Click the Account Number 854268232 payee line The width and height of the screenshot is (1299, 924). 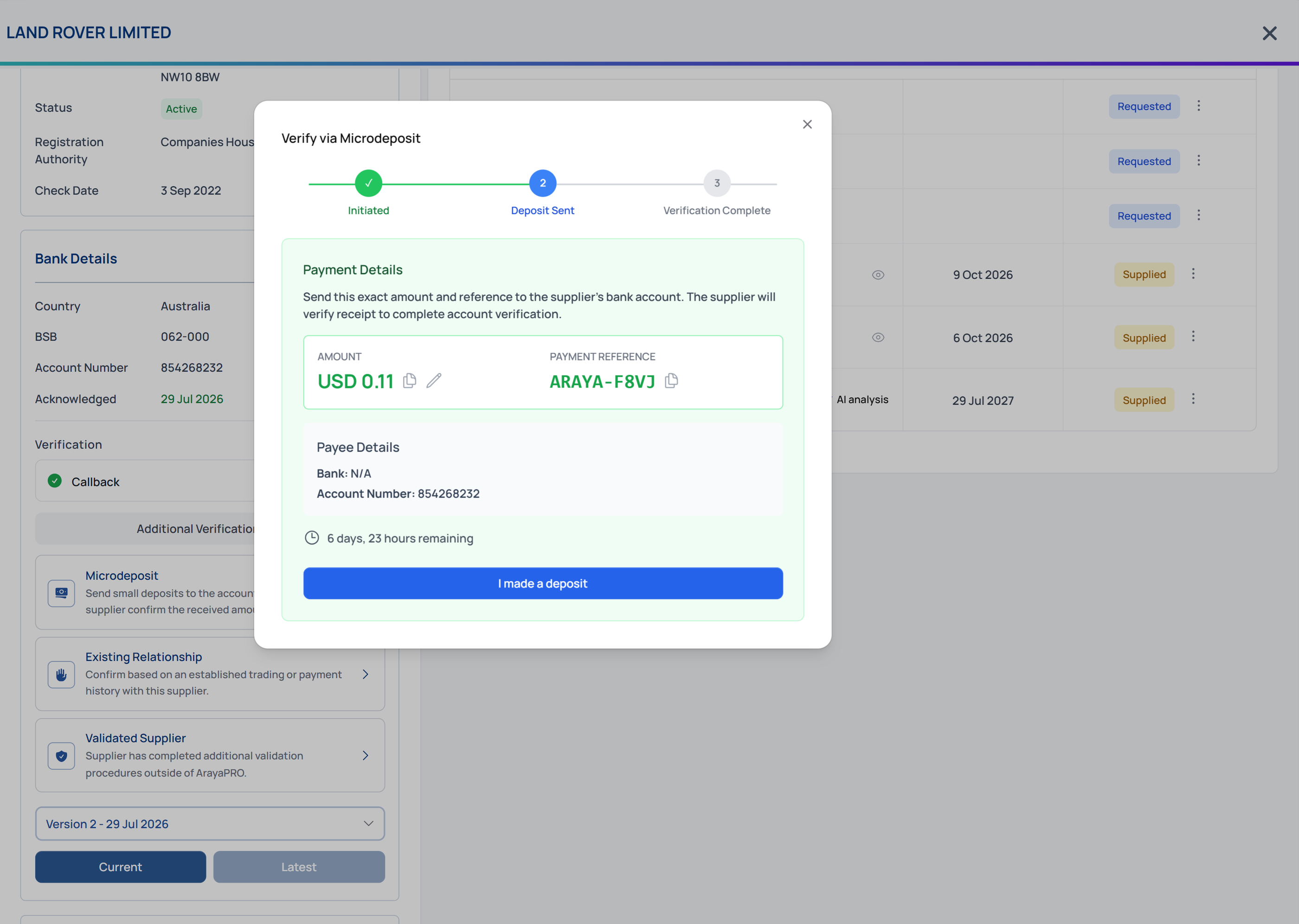pos(399,493)
